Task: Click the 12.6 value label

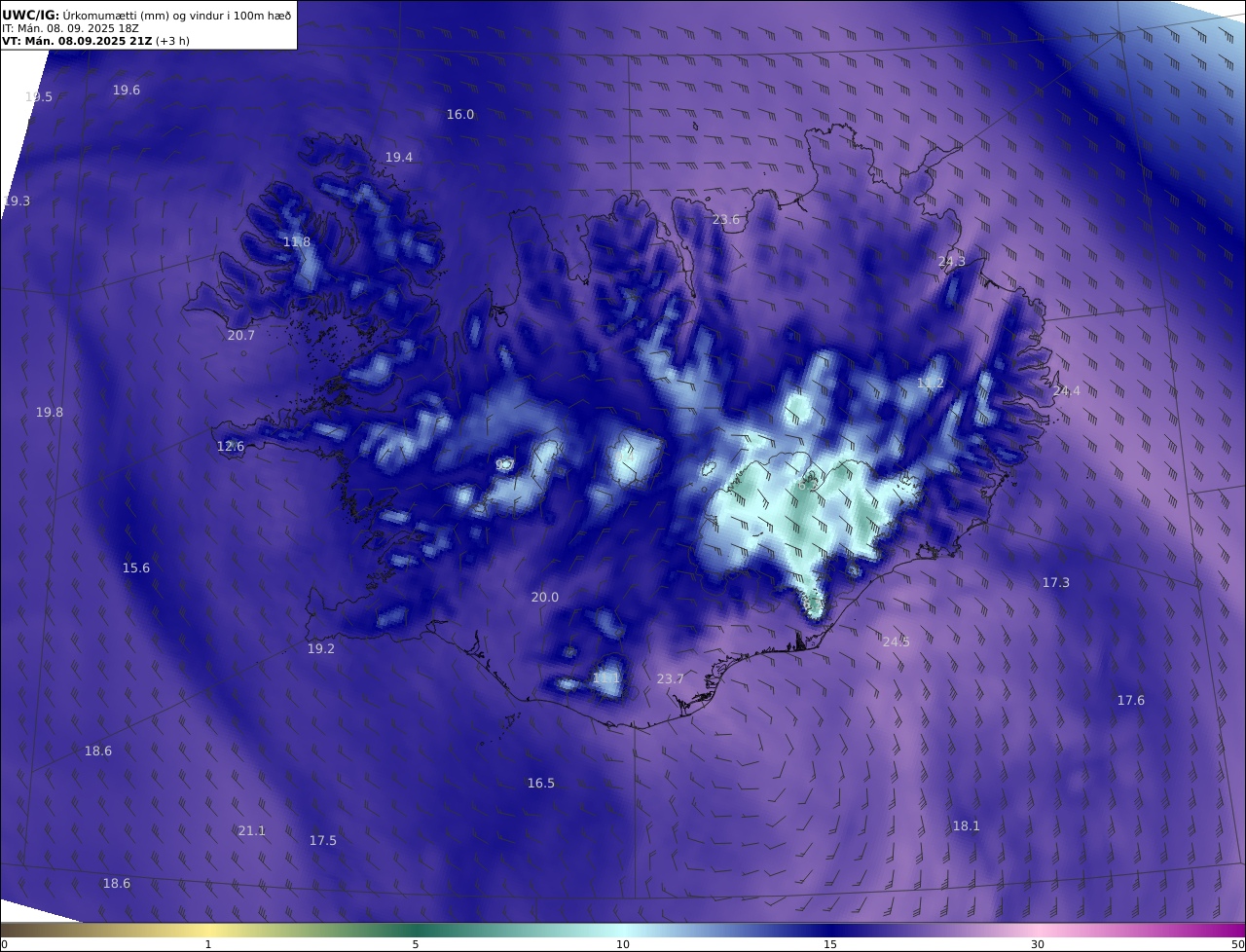Action: [x=231, y=447]
